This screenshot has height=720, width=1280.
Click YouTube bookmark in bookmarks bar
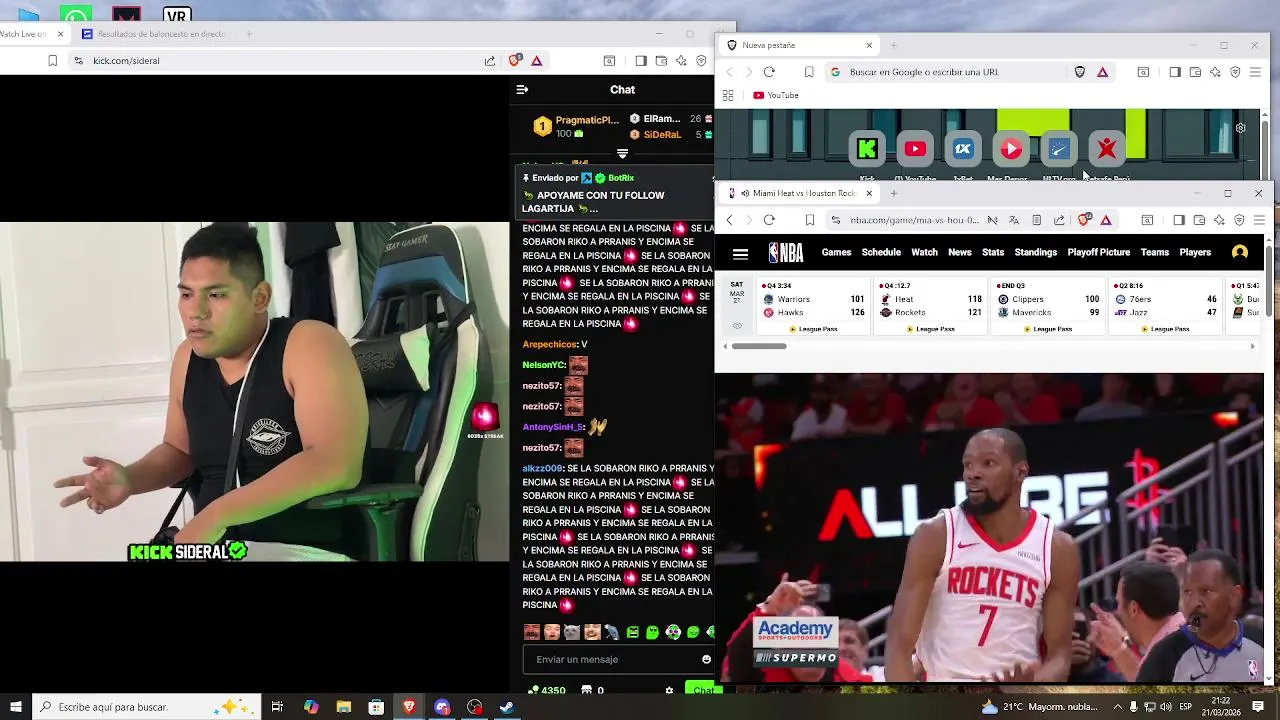tap(776, 95)
